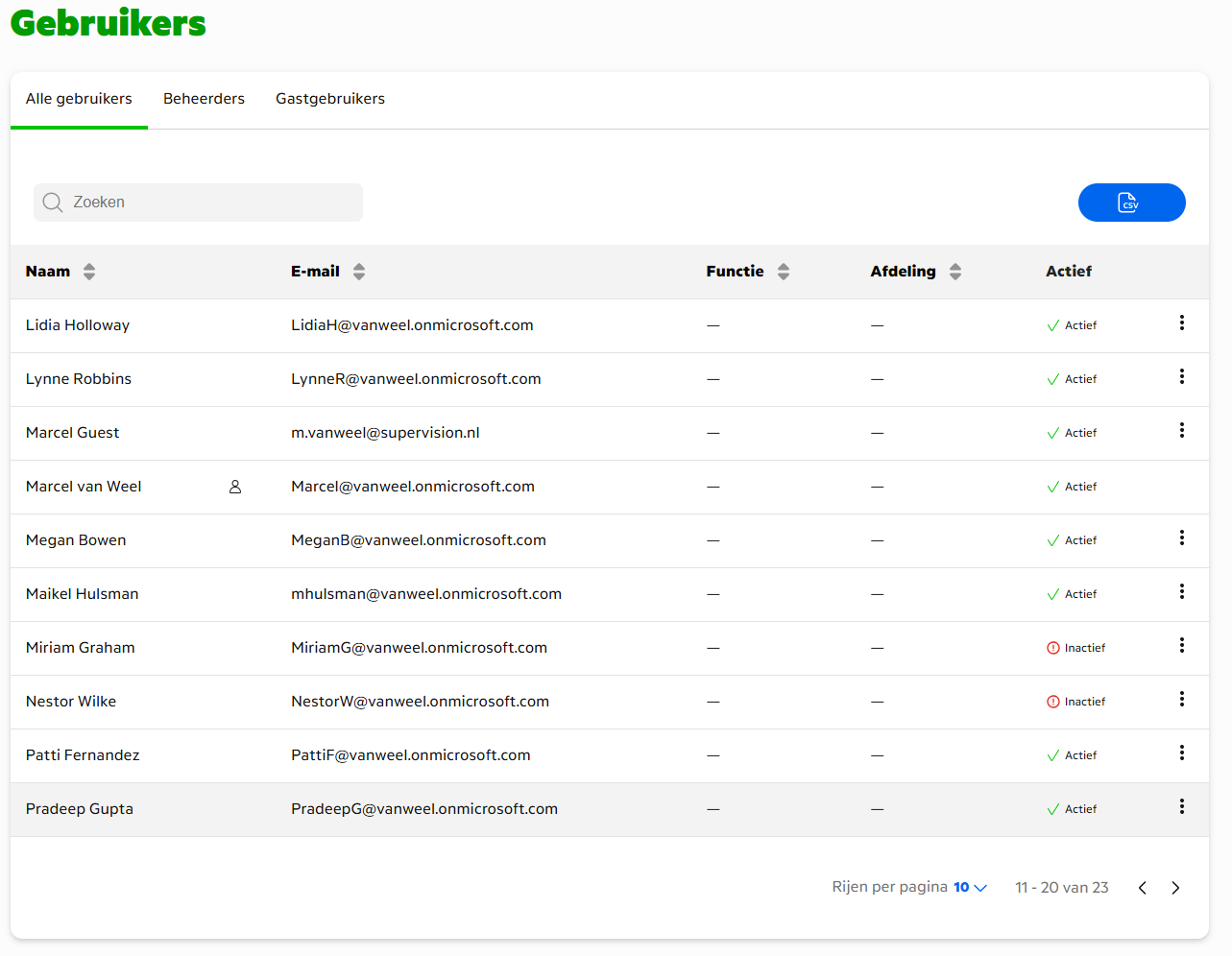Sort the table by Naam column
Image resolution: width=1232 pixels, height=956 pixels.
point(89,272)
